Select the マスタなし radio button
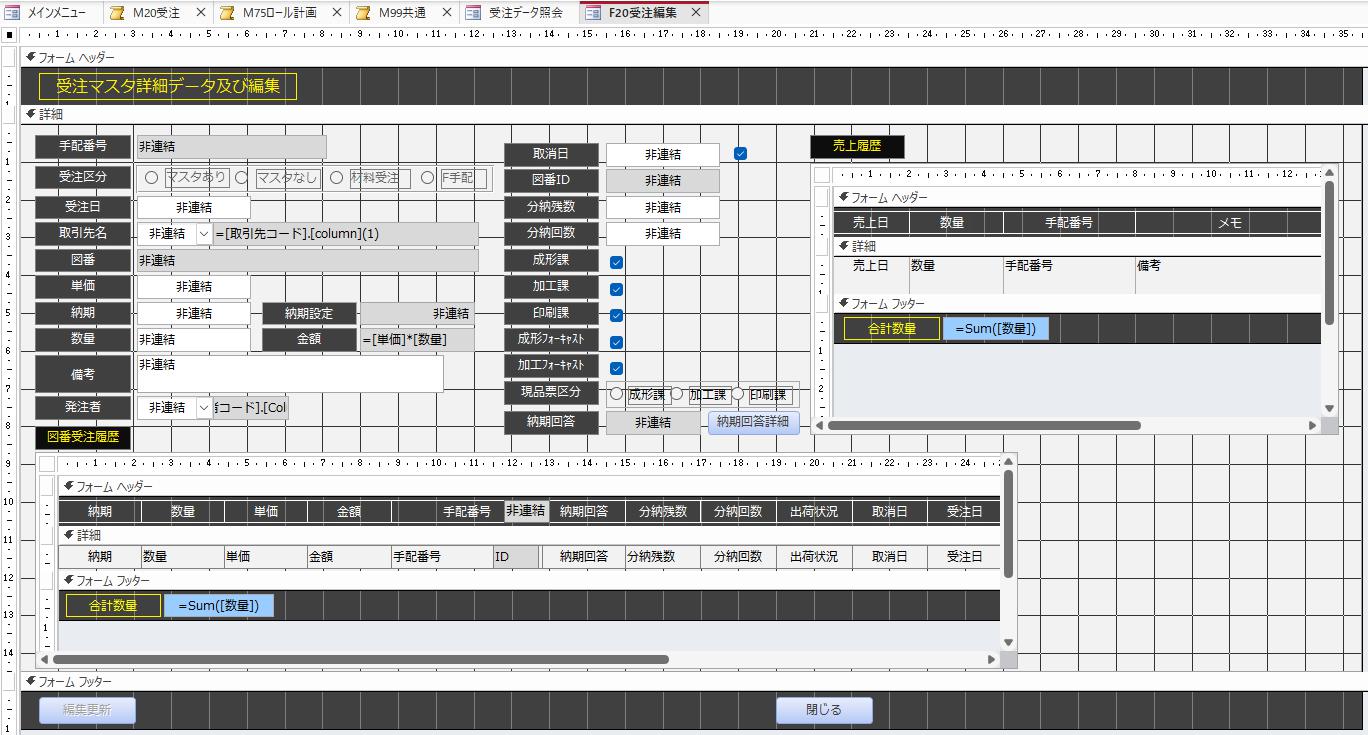This screenshot has width=1368, height=735. (243, 178)
